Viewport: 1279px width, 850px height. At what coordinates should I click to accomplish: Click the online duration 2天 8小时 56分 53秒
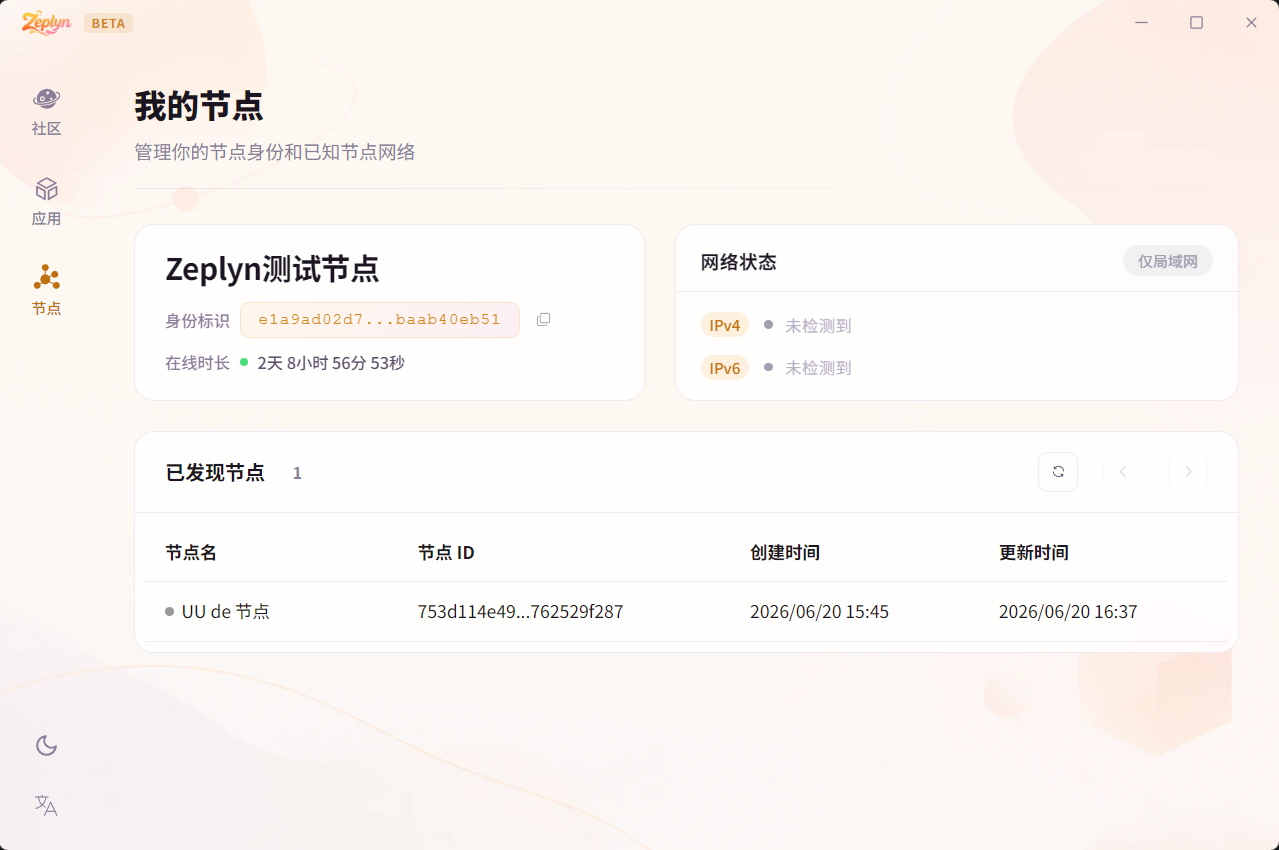(x=331, y=363)
